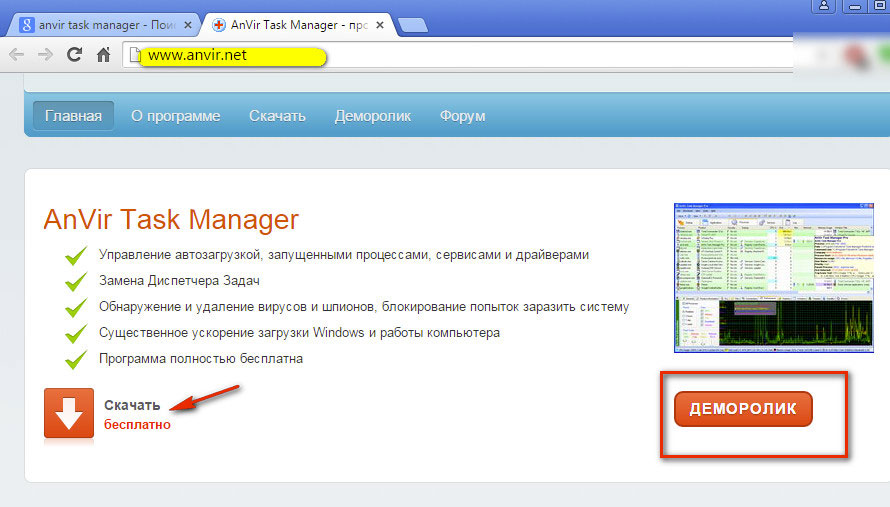Open the Форум navigation link

click(x=462, y=116)
